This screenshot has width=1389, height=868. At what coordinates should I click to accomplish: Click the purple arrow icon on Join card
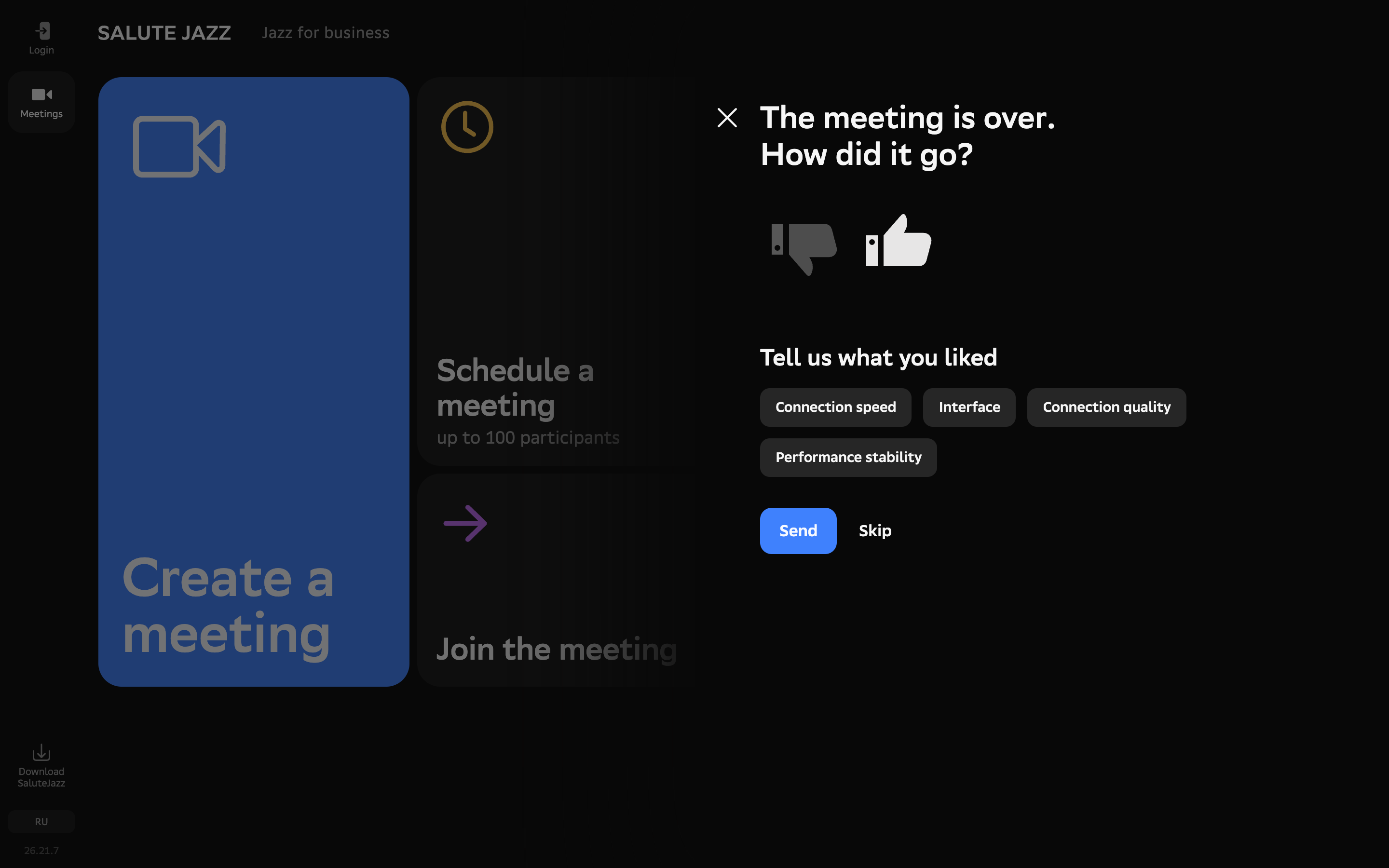(x=465, y=523)
